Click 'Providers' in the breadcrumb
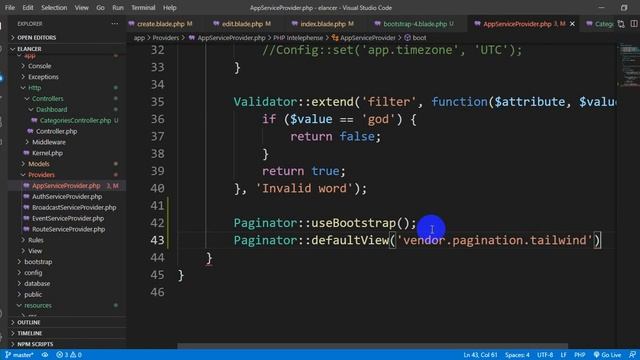This screenshot has width=640, height=360. click(x=166, y=38)
